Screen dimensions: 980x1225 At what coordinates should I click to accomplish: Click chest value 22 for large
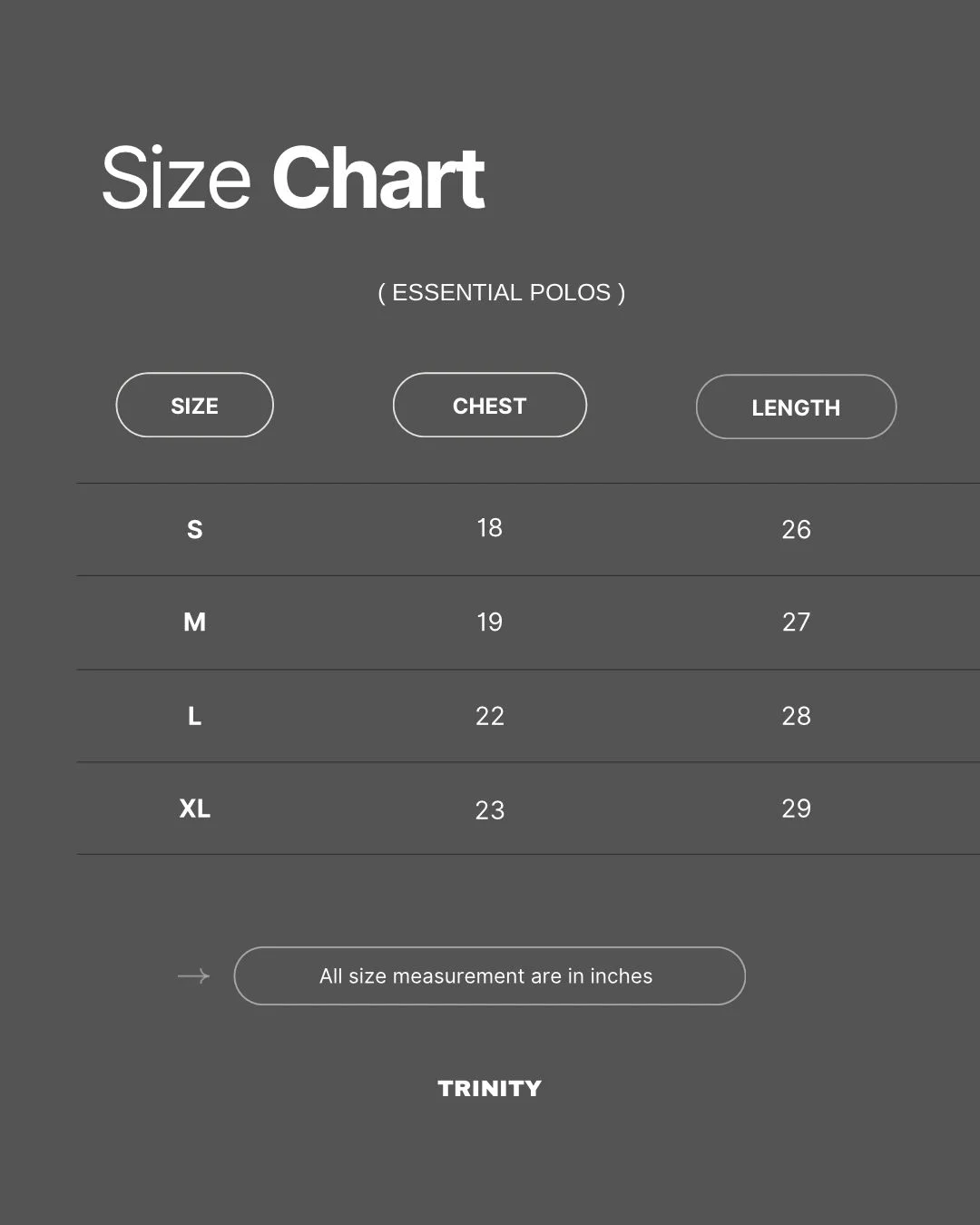(x=489, y=717)
